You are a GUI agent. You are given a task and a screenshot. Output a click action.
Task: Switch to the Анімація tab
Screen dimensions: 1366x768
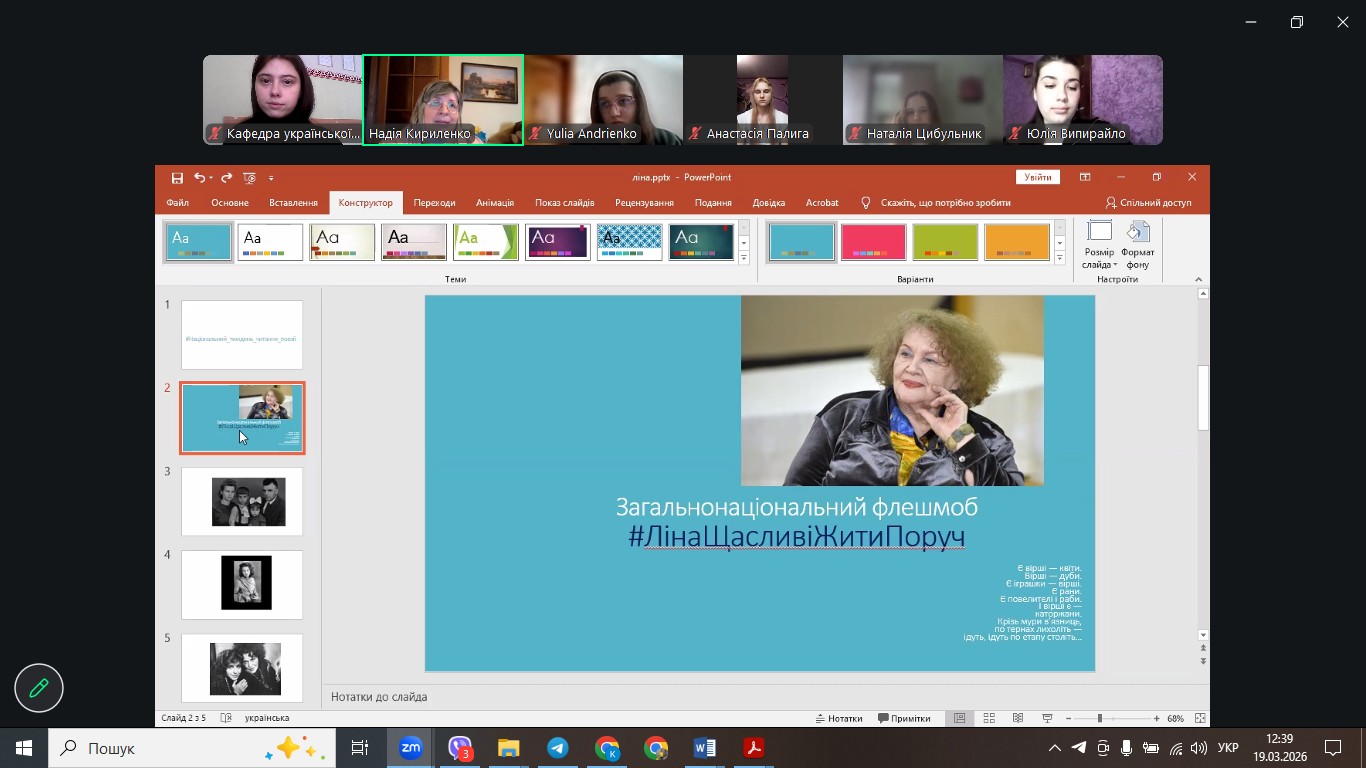coord(495,203)
